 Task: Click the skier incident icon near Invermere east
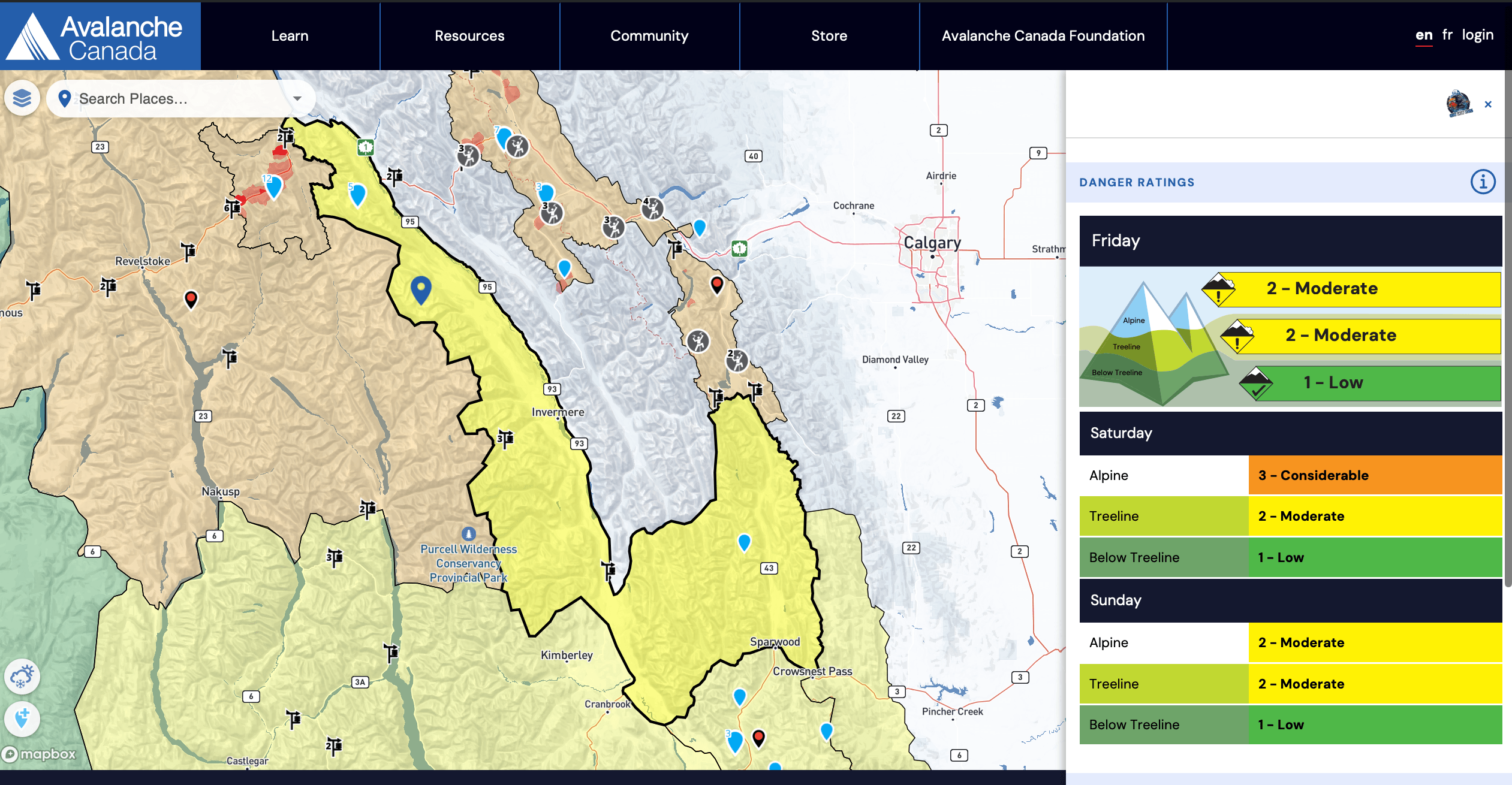(698, 342)
